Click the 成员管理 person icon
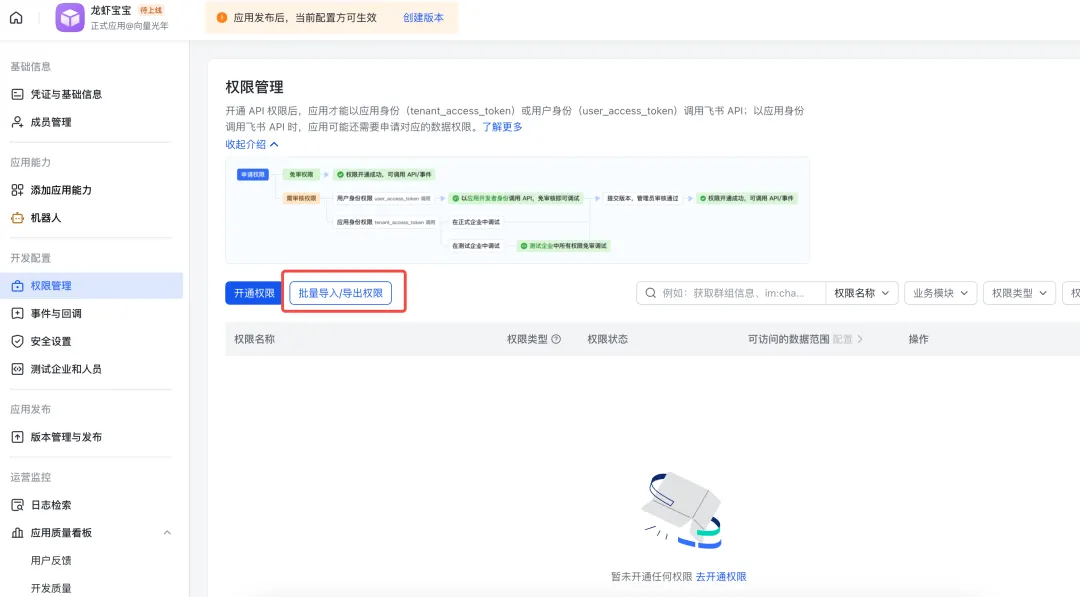This screenshot has height=597, width=1080. coord(17,122)
